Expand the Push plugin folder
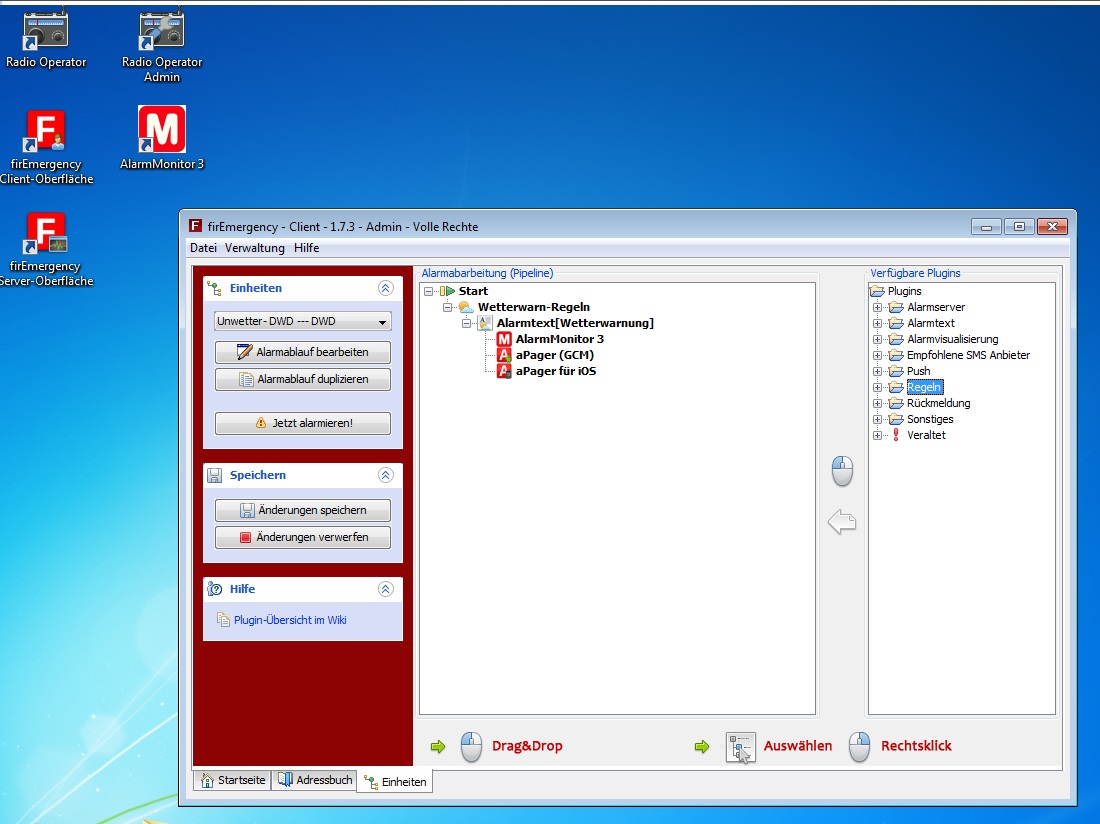The image size is (1100, 824). click(x=878, y=371)
